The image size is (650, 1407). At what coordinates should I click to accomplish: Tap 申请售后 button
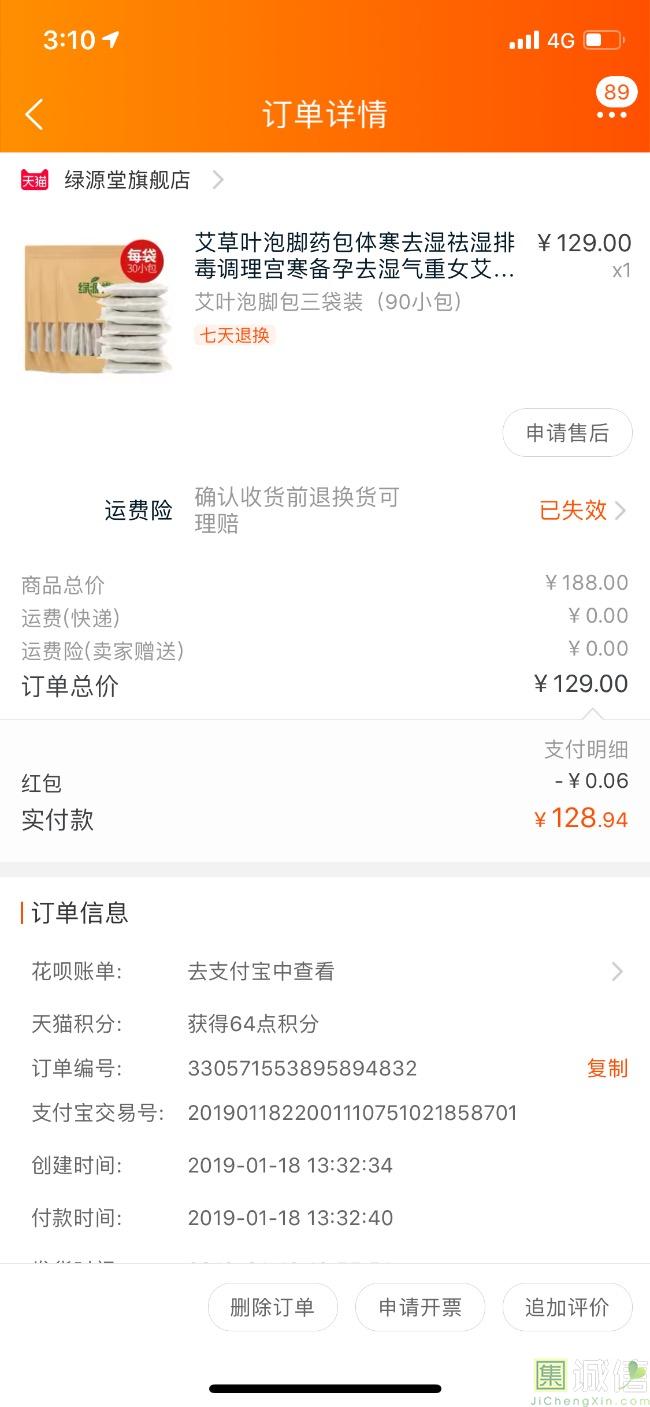[x=567, y=433]
